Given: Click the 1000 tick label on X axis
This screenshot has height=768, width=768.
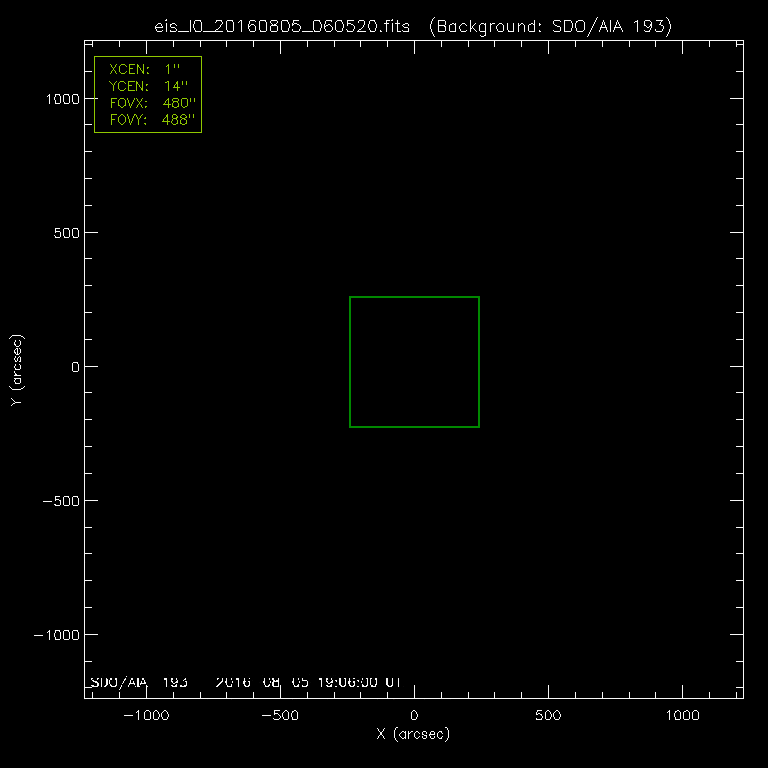Looking at the screenshot, I should [x=682, y=716].
